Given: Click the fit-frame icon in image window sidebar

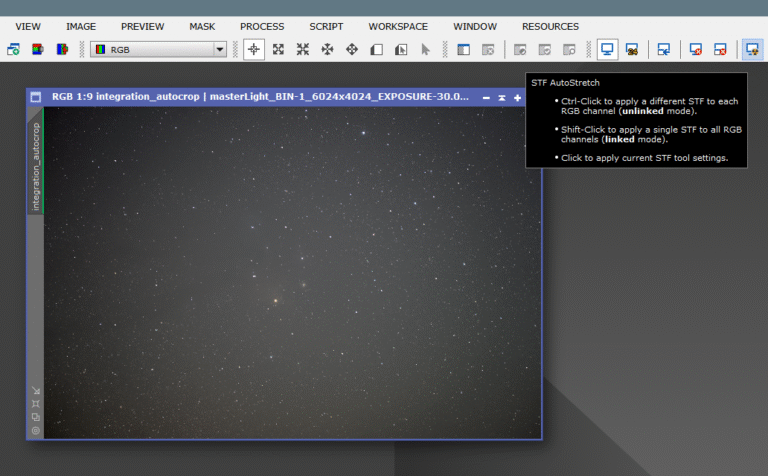Looking at the screenshot, I should pos(36,404).
